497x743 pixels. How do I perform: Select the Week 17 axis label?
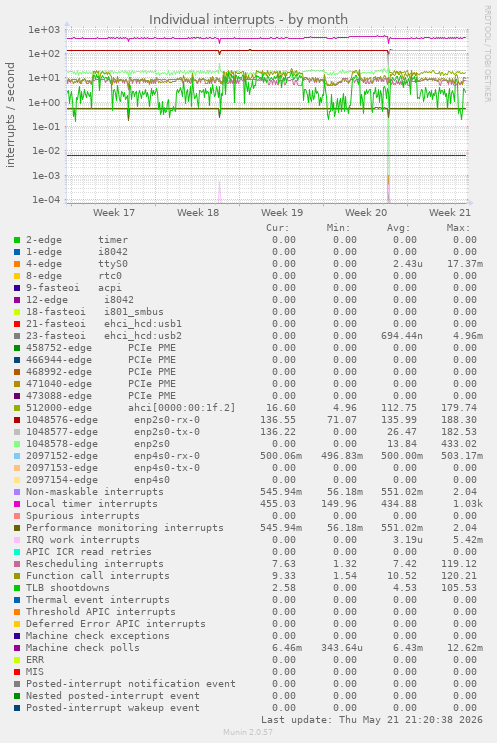click(x=114, y=213)
